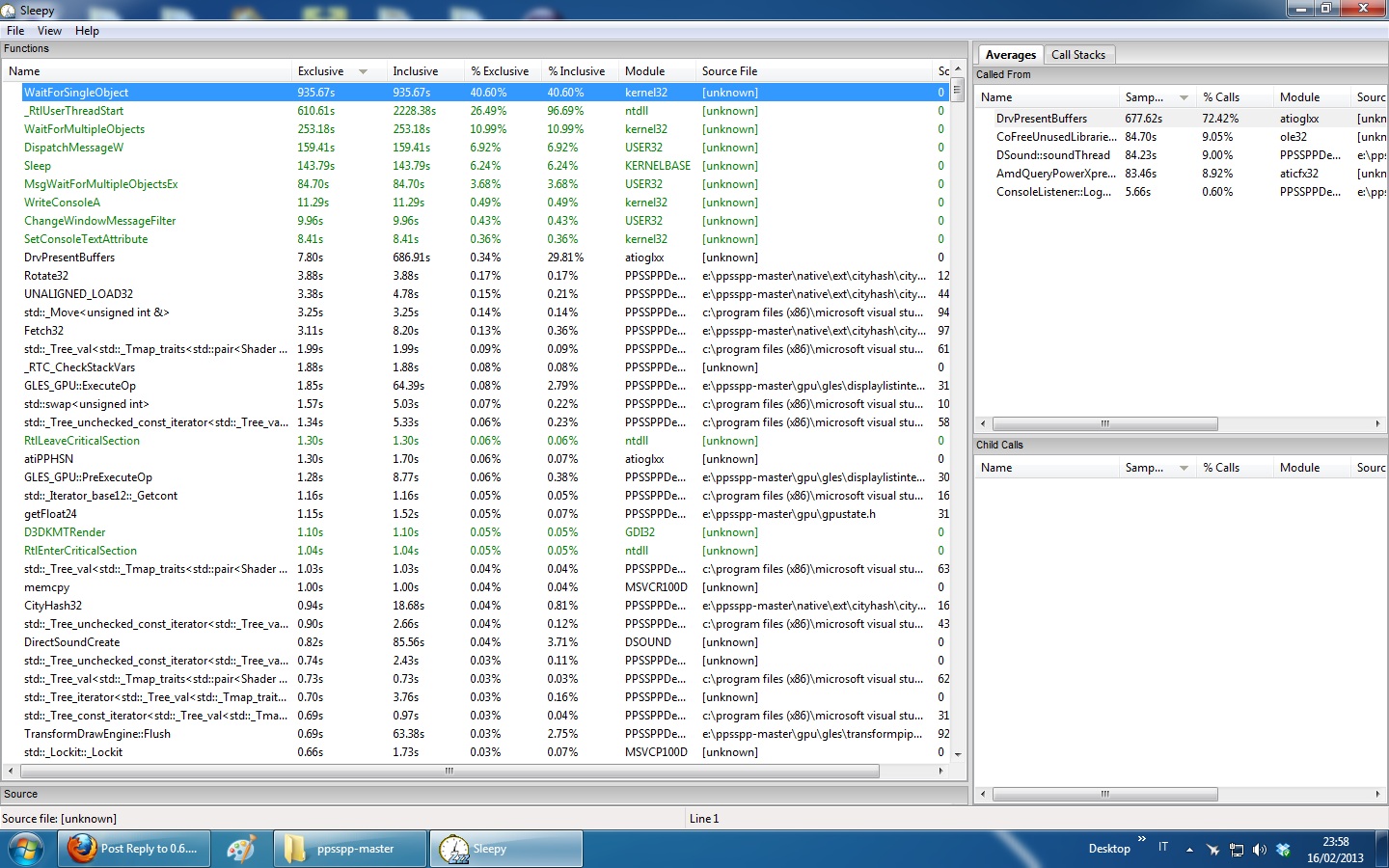Toggle Samp... sort arrow in Child Calls
Viewport: 1389px width, 868px height.
(1184, 468)
